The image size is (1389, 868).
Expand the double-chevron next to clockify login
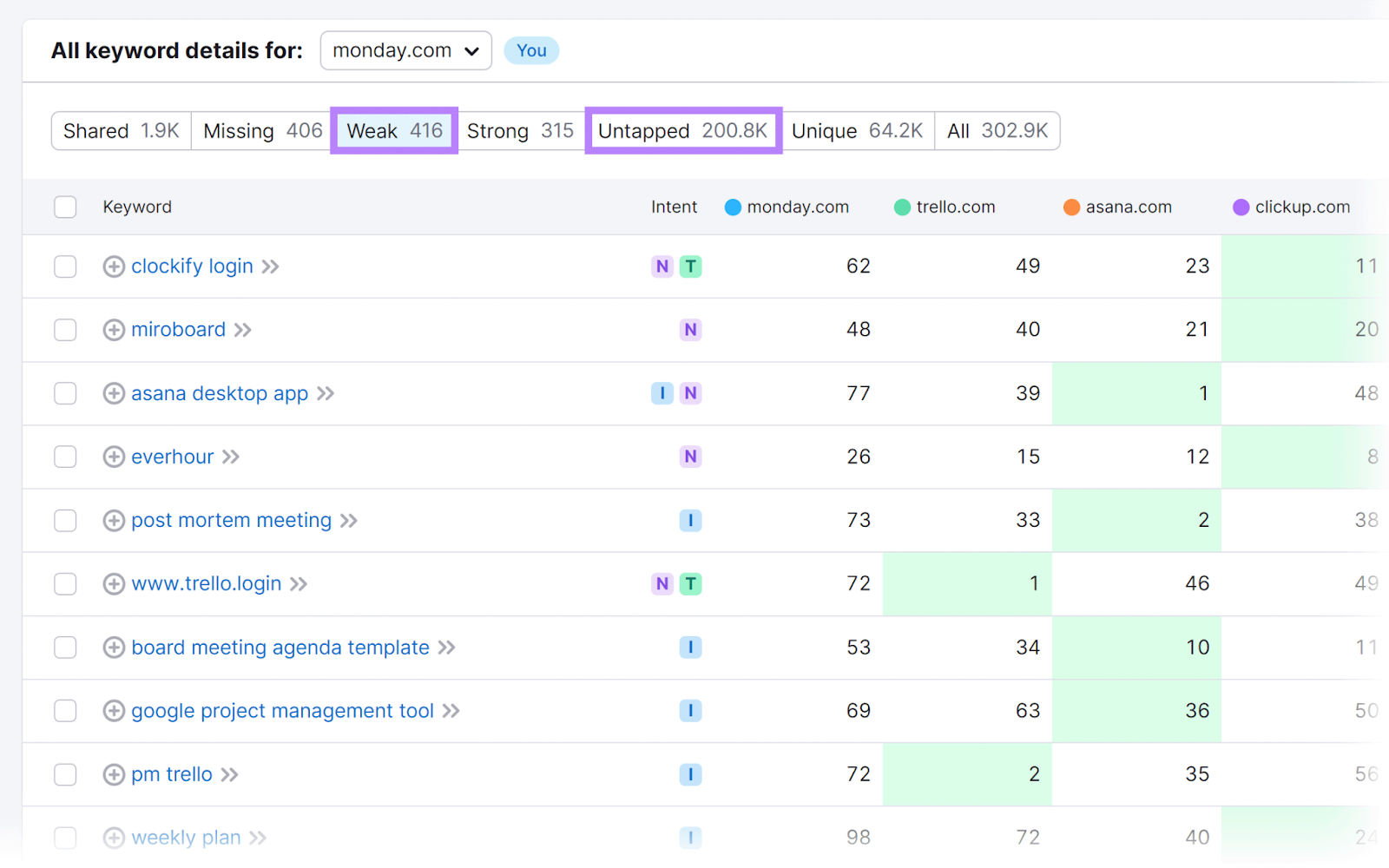(x=271, y=266)
